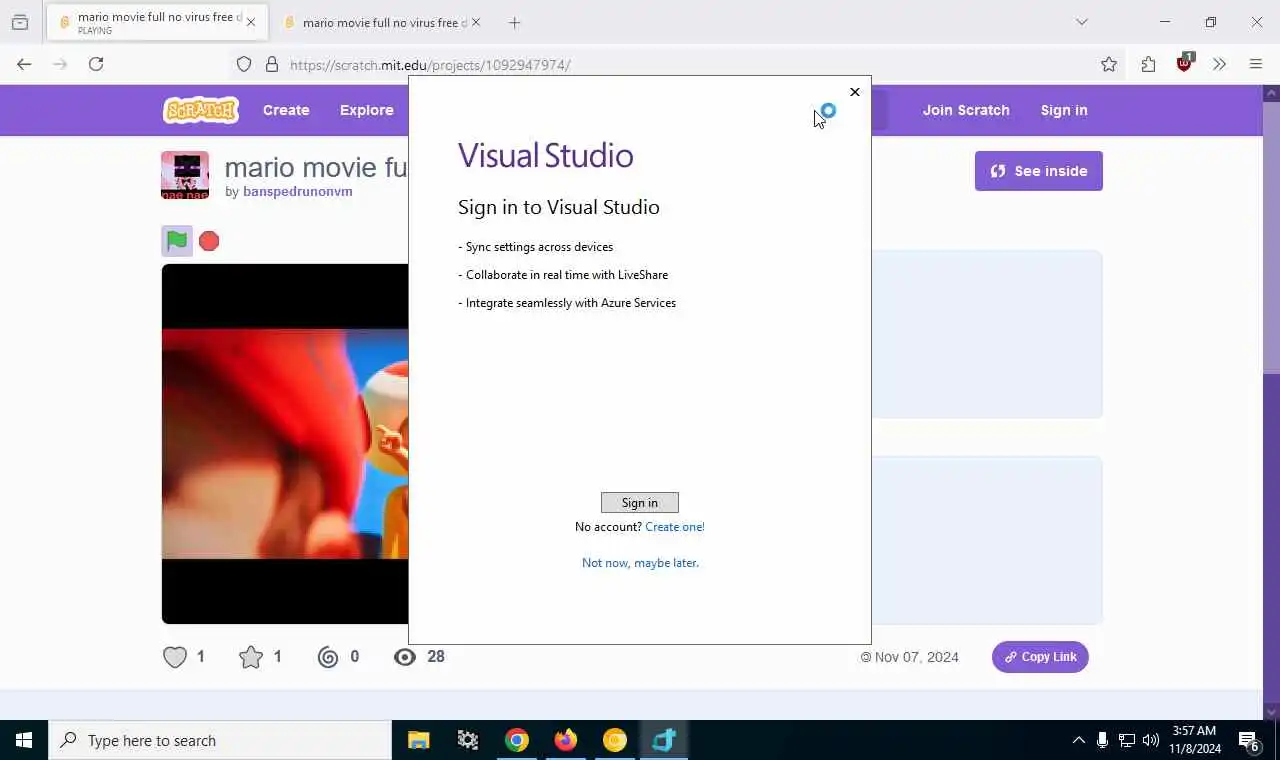Click the See inside button
The image size is (1280, 760).
coord(1039,171)
